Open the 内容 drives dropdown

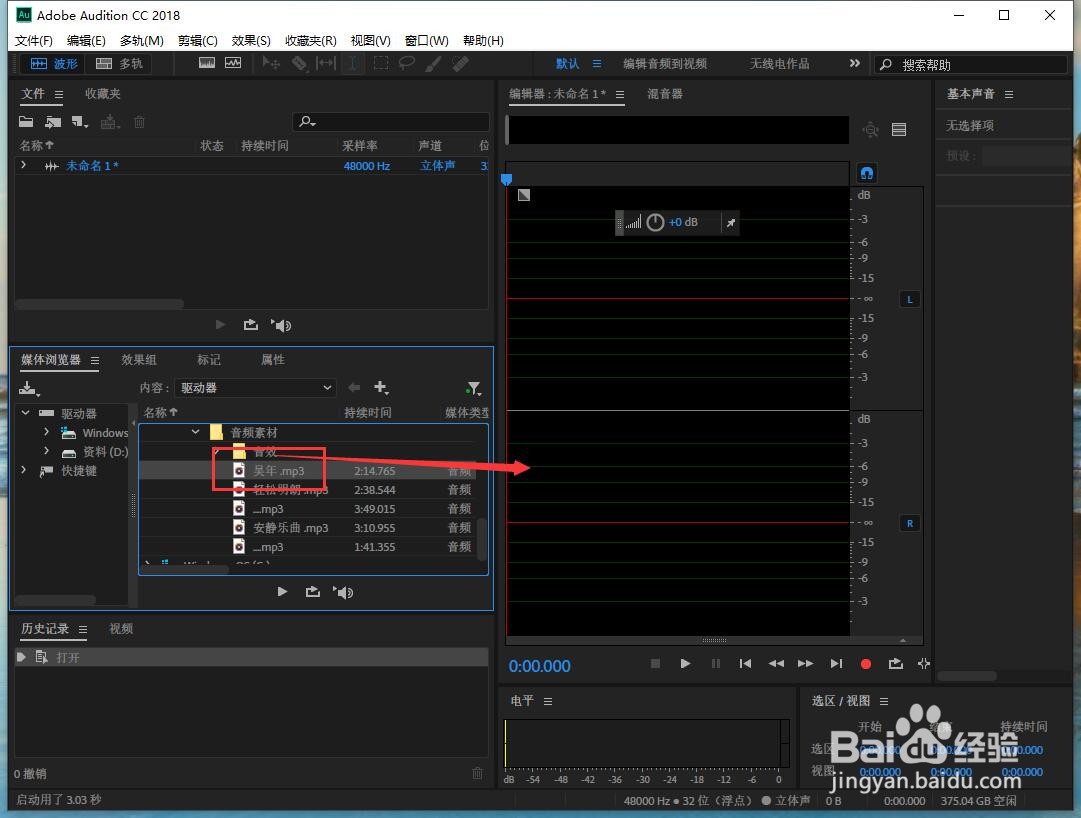[x=254, y=388]
